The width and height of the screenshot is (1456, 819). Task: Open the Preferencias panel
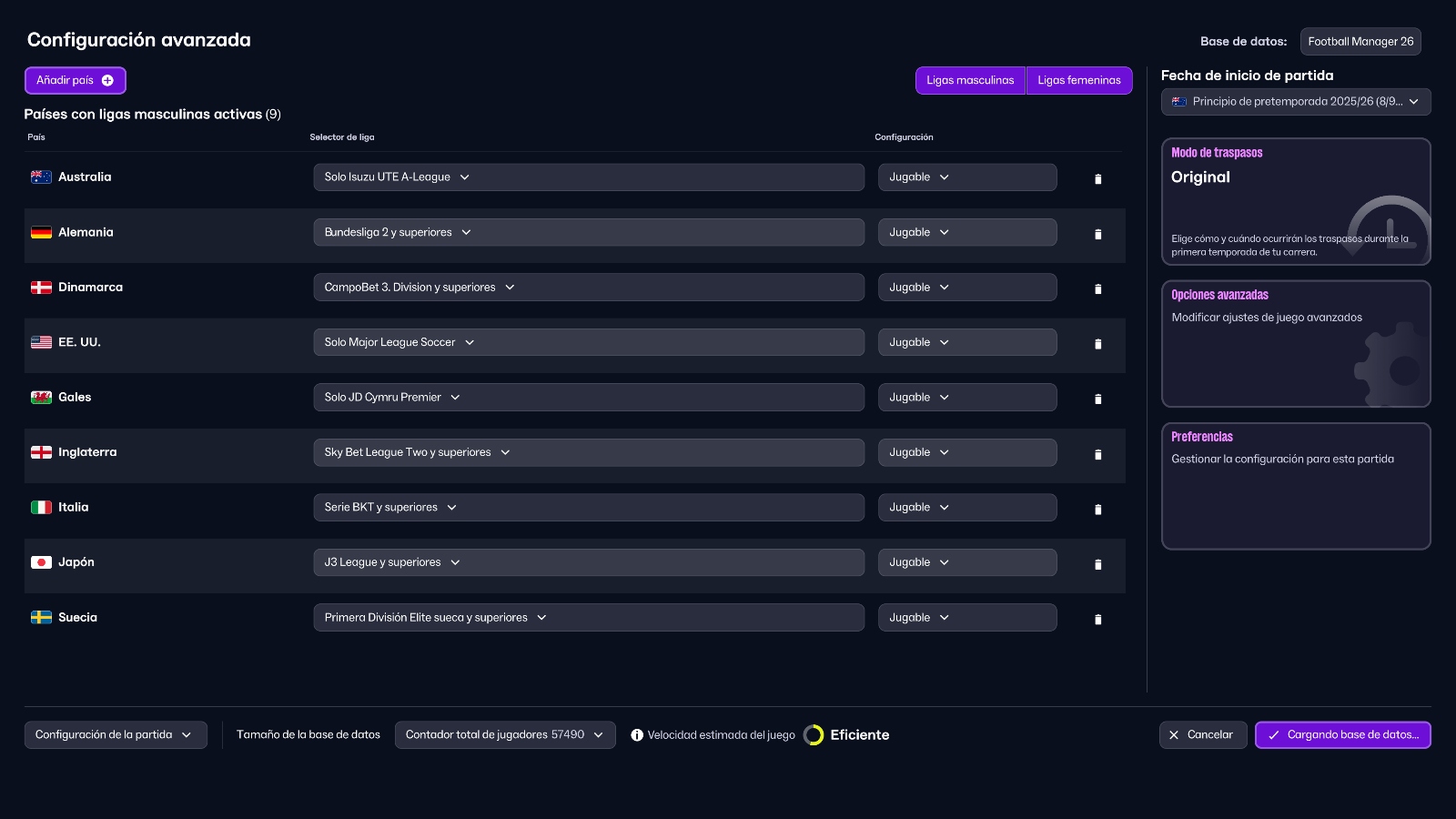click(x=1296, y=485)
